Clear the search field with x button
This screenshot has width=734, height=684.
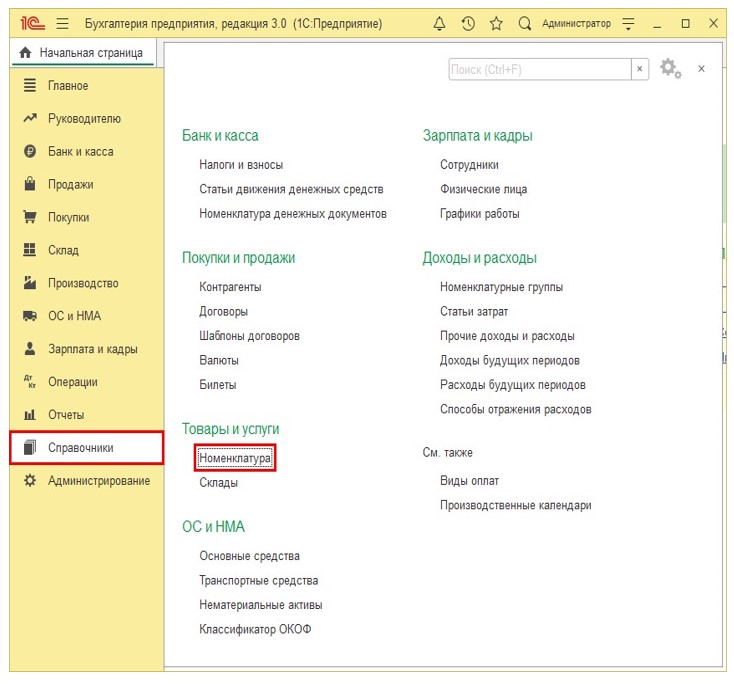point(639,69)
